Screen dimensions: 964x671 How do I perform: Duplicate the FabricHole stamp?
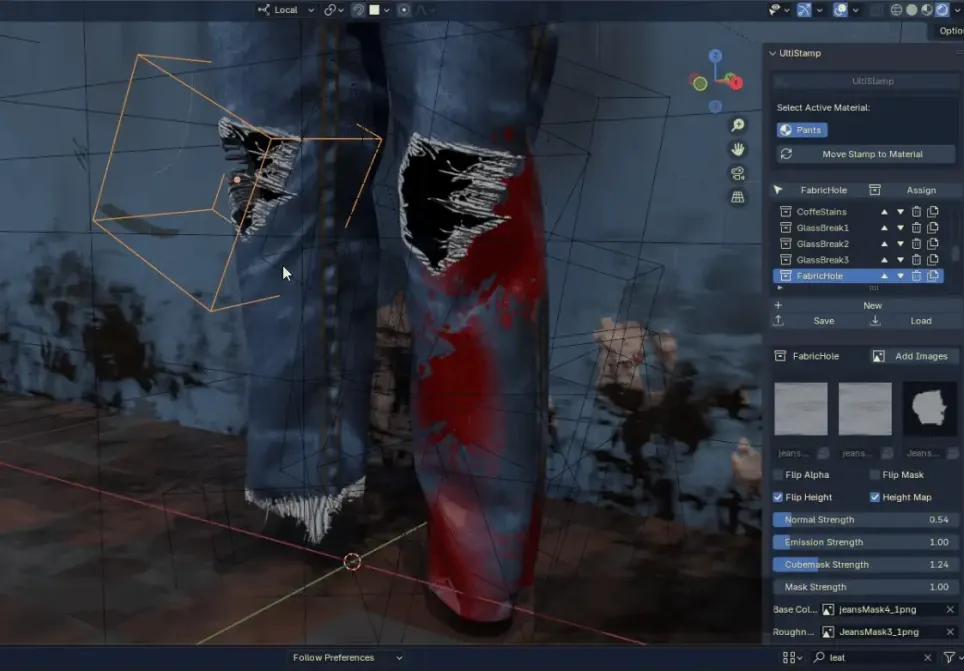tap(933, 276)
